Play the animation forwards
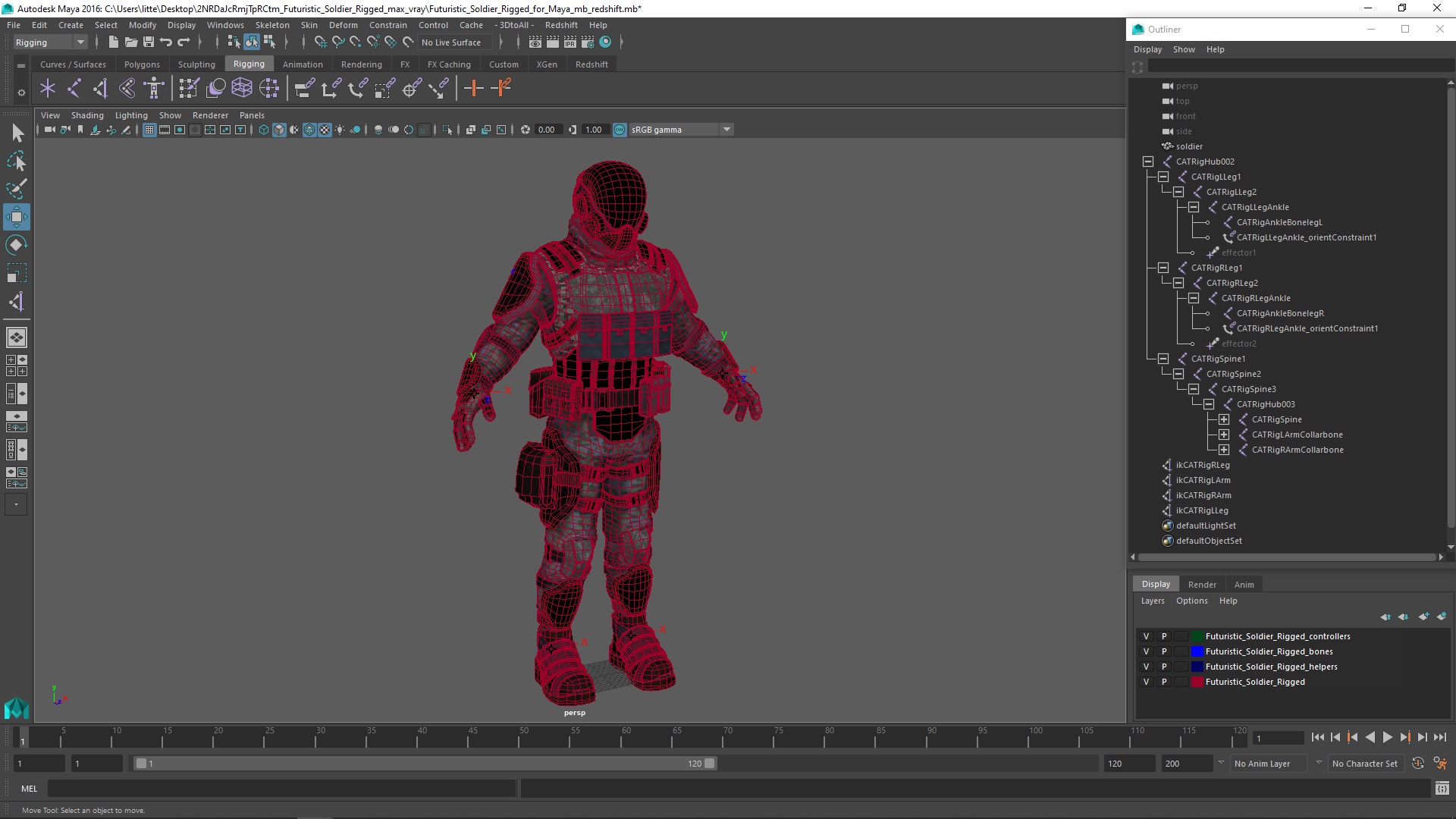 (x=1387, y=737)
